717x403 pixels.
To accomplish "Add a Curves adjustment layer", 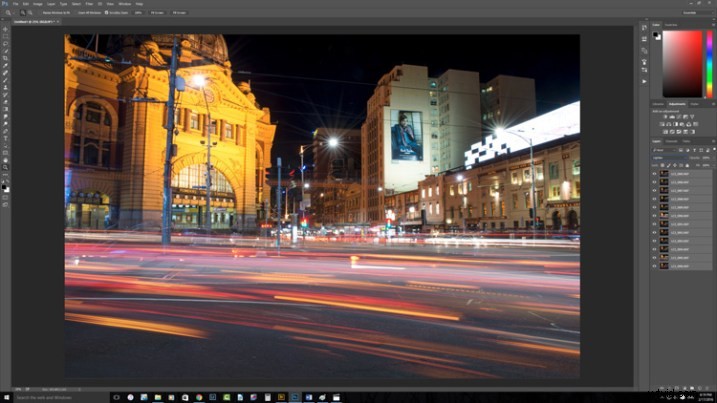I will tap(679, 117).
